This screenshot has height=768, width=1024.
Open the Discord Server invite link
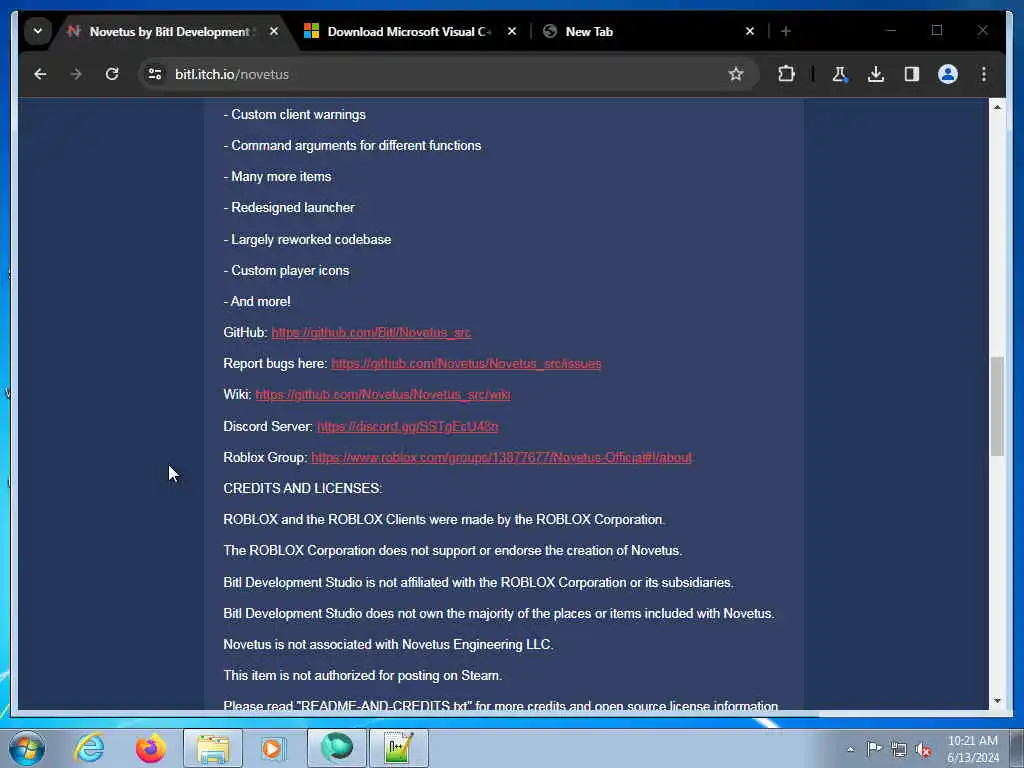click(408, 426)
